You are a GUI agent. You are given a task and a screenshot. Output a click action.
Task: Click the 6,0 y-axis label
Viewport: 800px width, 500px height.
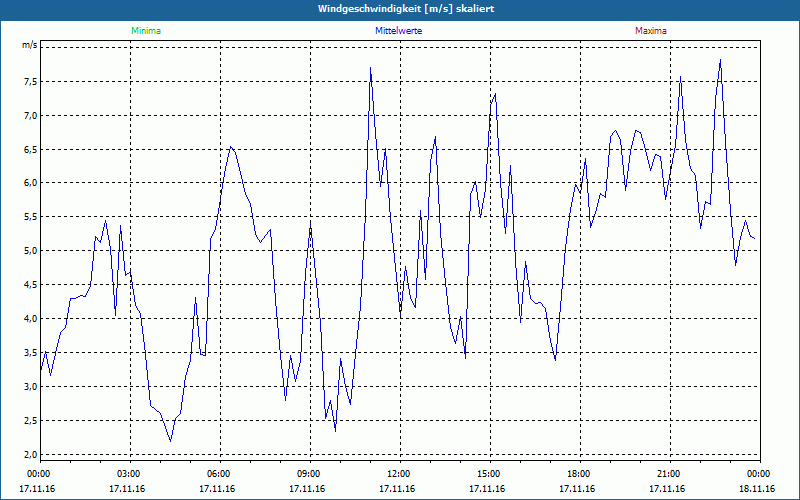click(30, 183)
